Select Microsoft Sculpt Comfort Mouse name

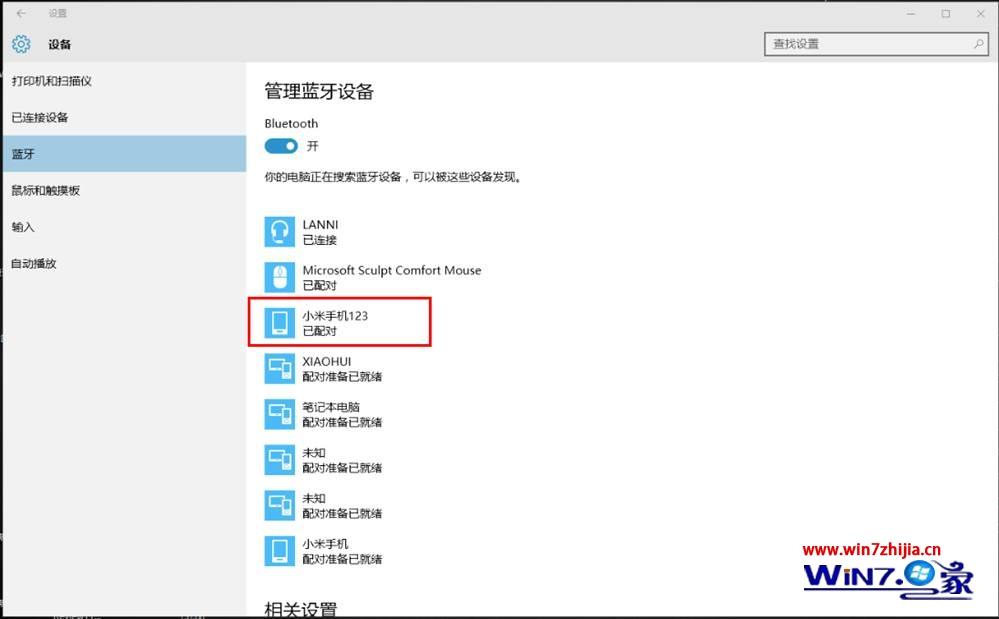392,270
